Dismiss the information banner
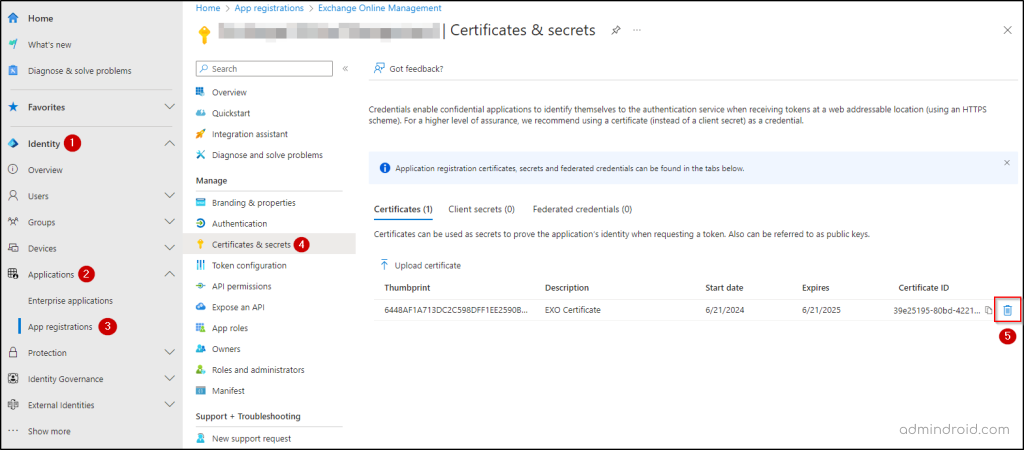Image resolution: width=1024 pixels, height=450 pixels. point(1006,162)
